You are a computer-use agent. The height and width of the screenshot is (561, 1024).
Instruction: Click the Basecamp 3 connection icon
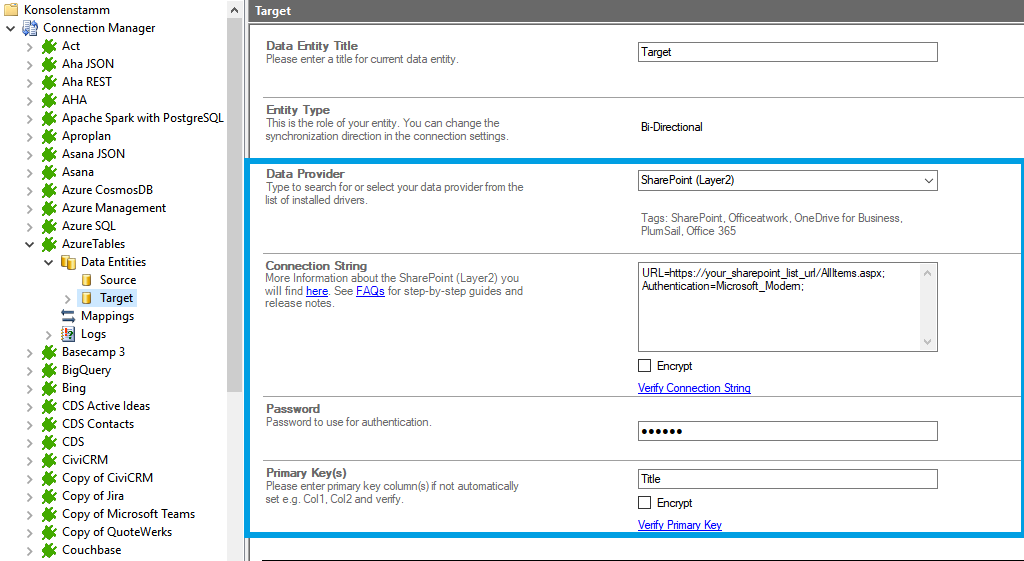pyautogui.click(x=49, y=352)
